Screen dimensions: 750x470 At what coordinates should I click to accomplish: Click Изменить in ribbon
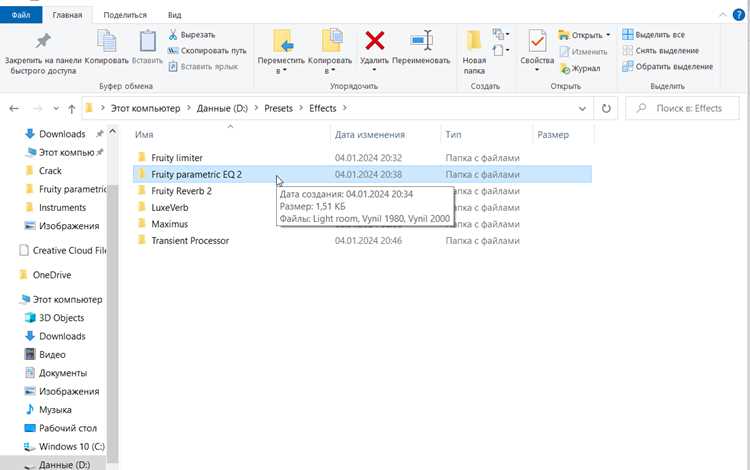(584, 52)
